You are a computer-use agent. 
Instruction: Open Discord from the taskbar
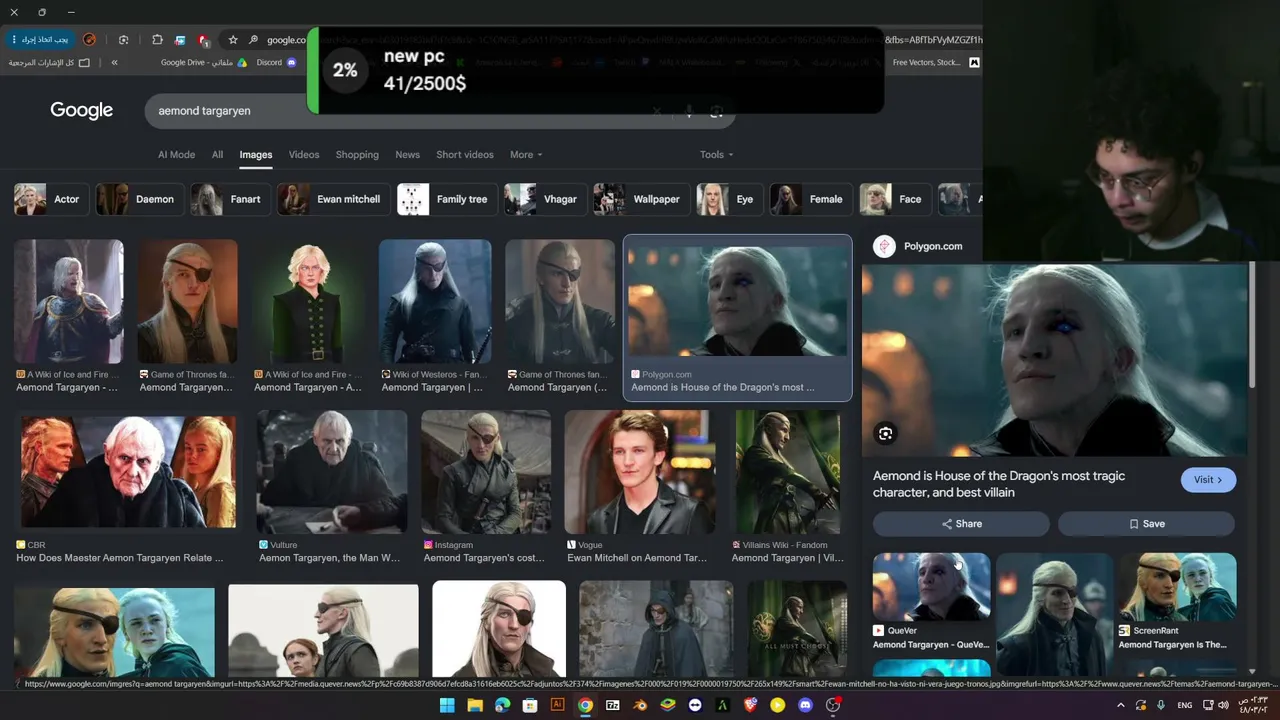[805, 705]
